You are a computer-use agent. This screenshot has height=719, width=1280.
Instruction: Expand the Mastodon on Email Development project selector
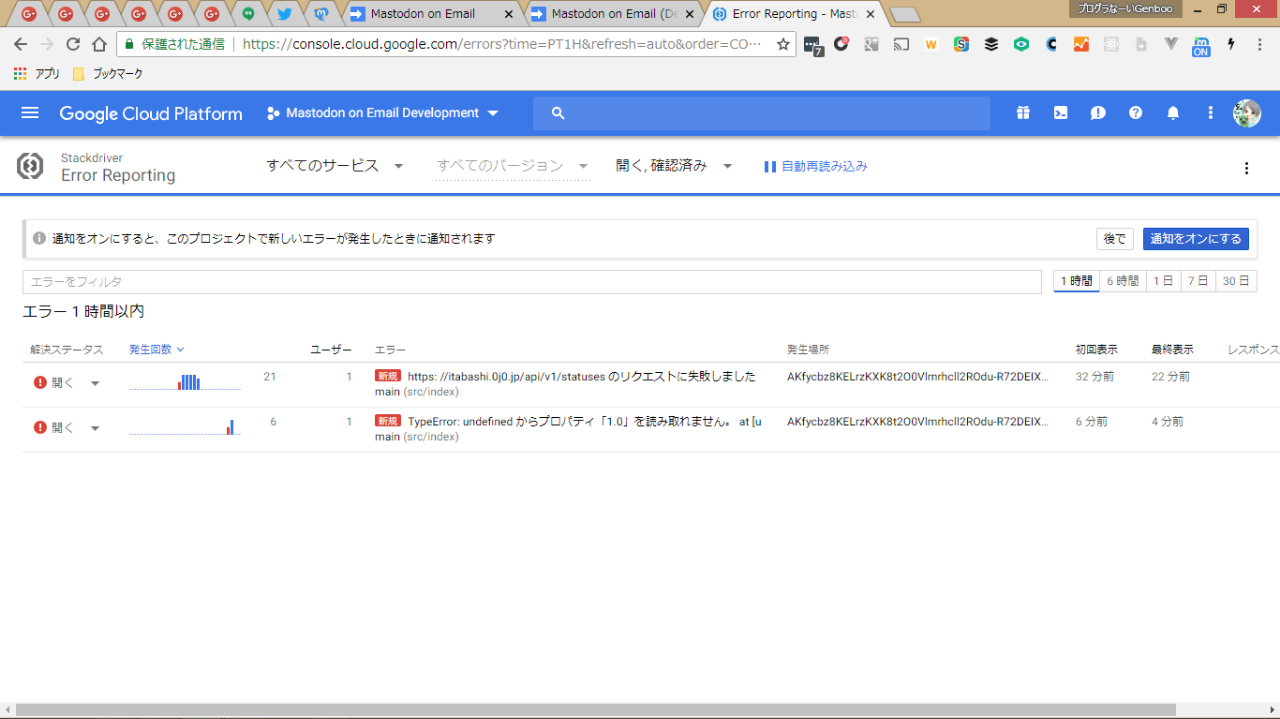[382, 113]
